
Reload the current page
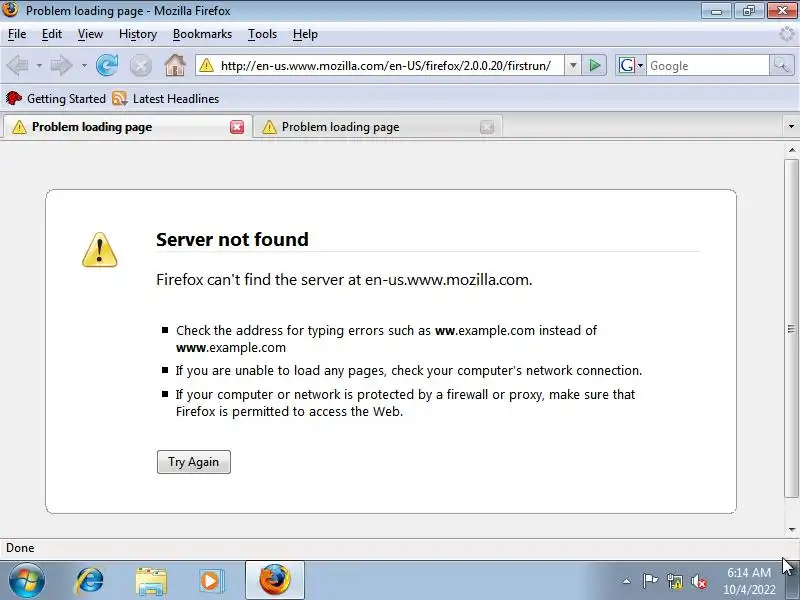point(107,65)
